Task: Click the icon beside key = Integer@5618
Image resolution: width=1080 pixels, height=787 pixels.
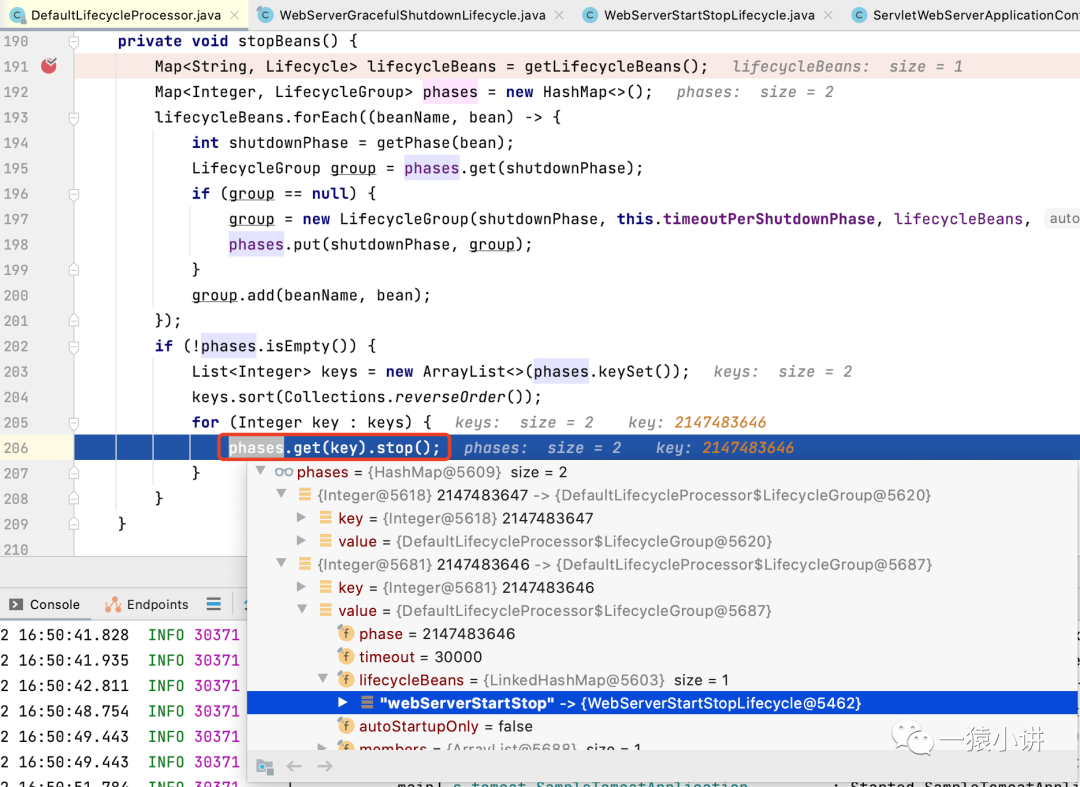Action: pos(326,518)
